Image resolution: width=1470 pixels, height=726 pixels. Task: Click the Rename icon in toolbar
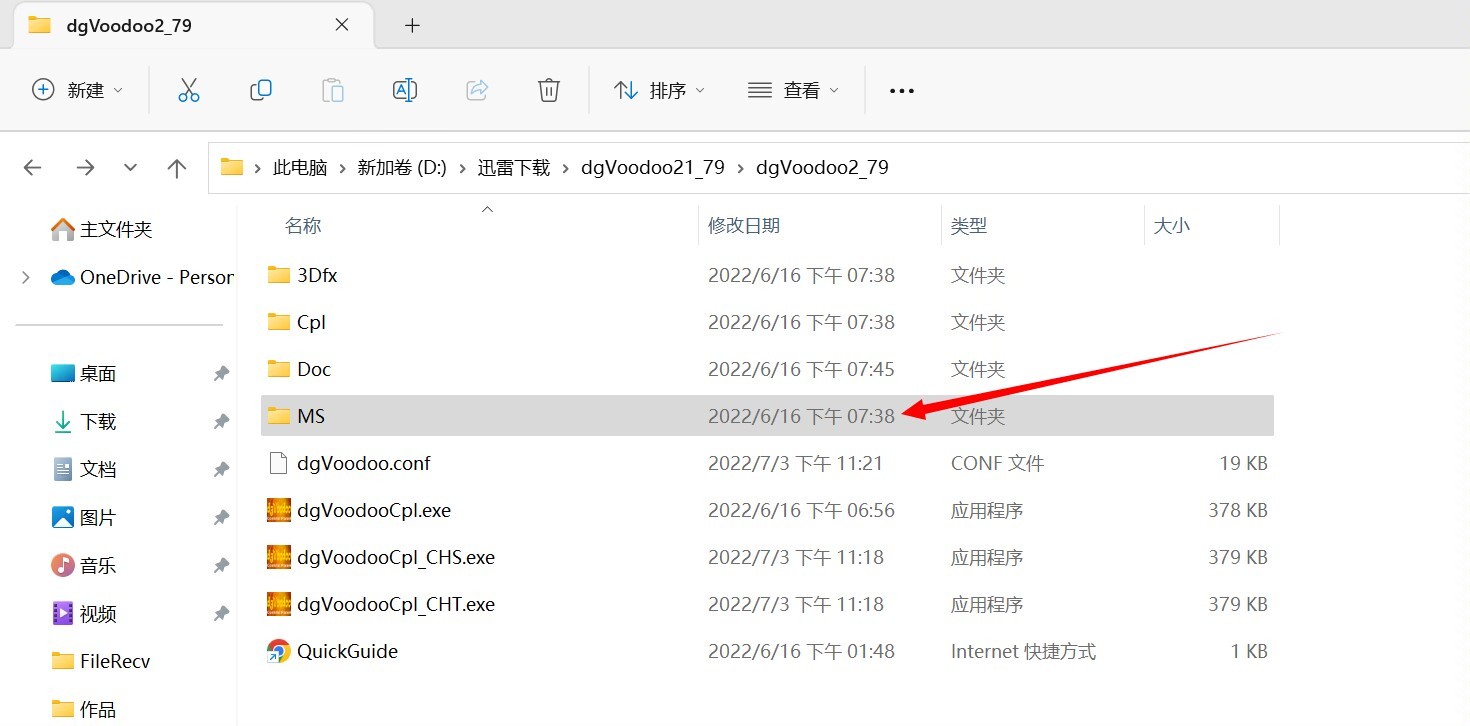pyautogui.click(x=405, y=90)
